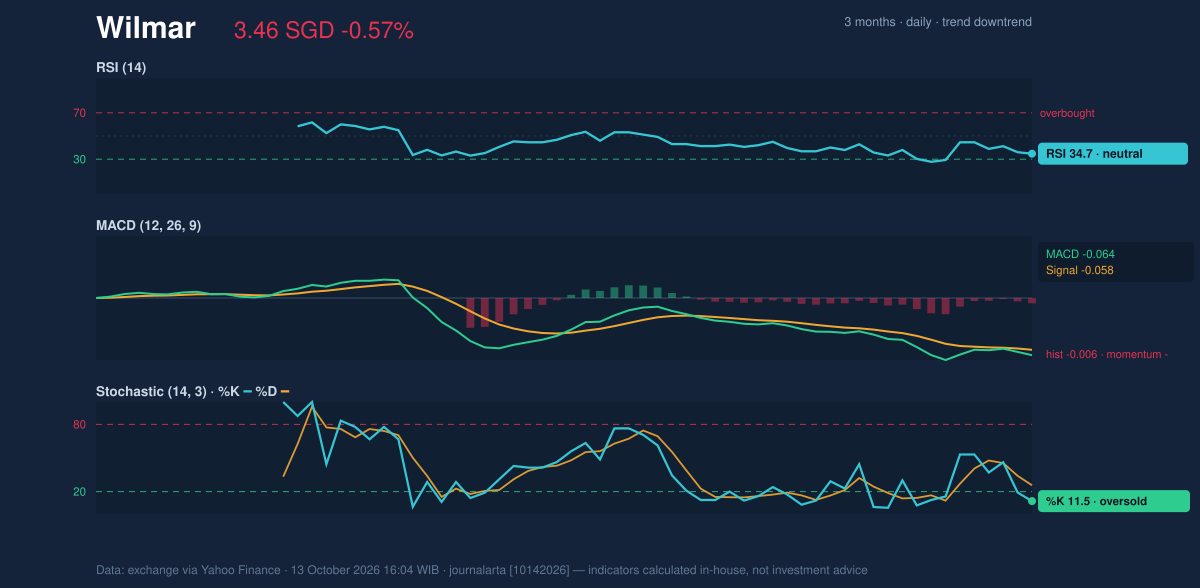Click the %K legend color marker

tap(247, 391)
